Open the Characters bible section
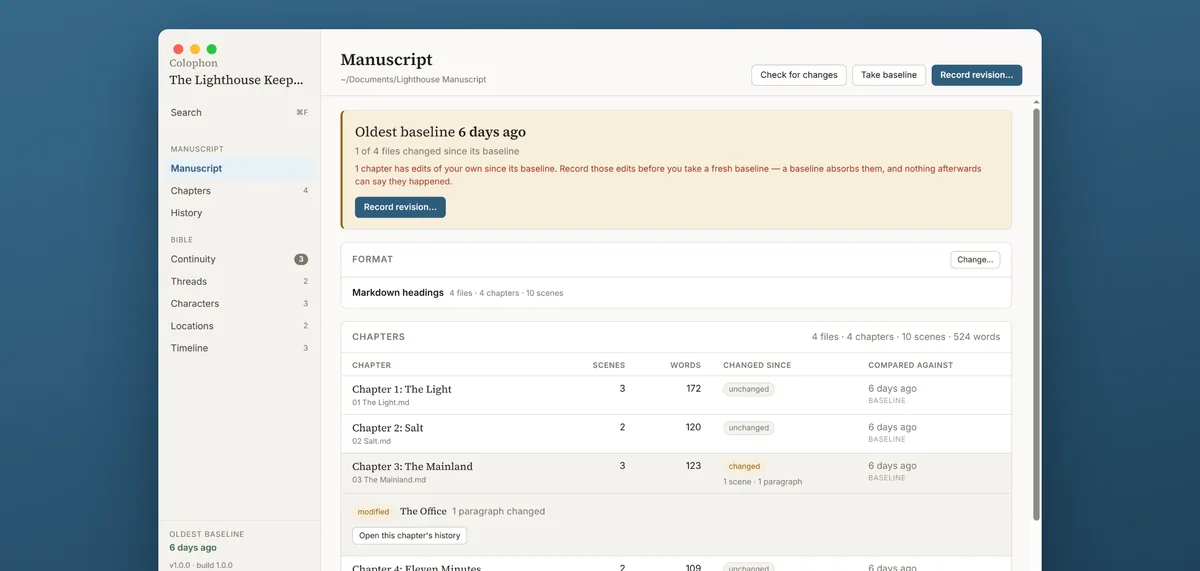 pos(239,304)
